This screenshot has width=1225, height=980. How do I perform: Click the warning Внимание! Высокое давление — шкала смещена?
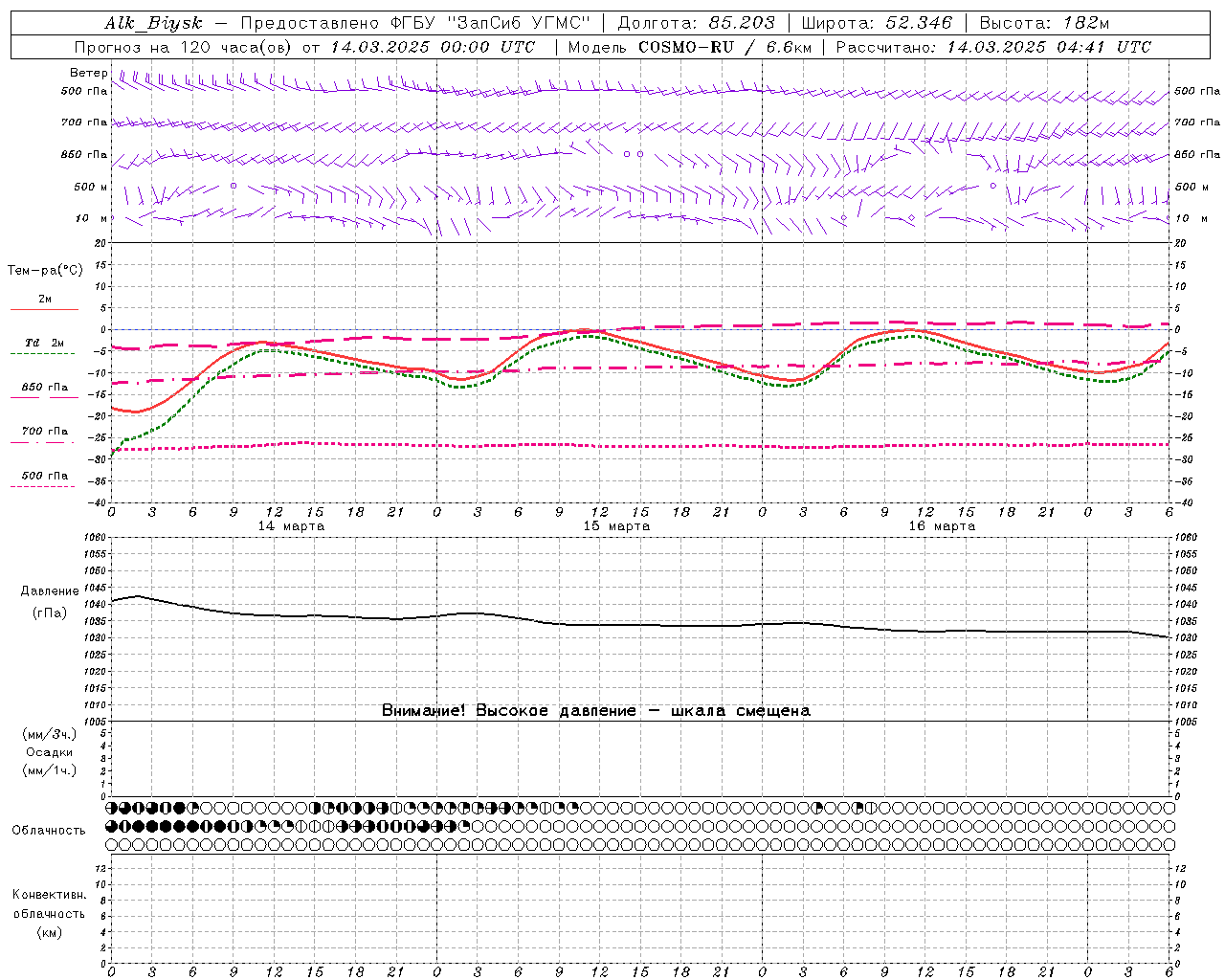point(596,710)
